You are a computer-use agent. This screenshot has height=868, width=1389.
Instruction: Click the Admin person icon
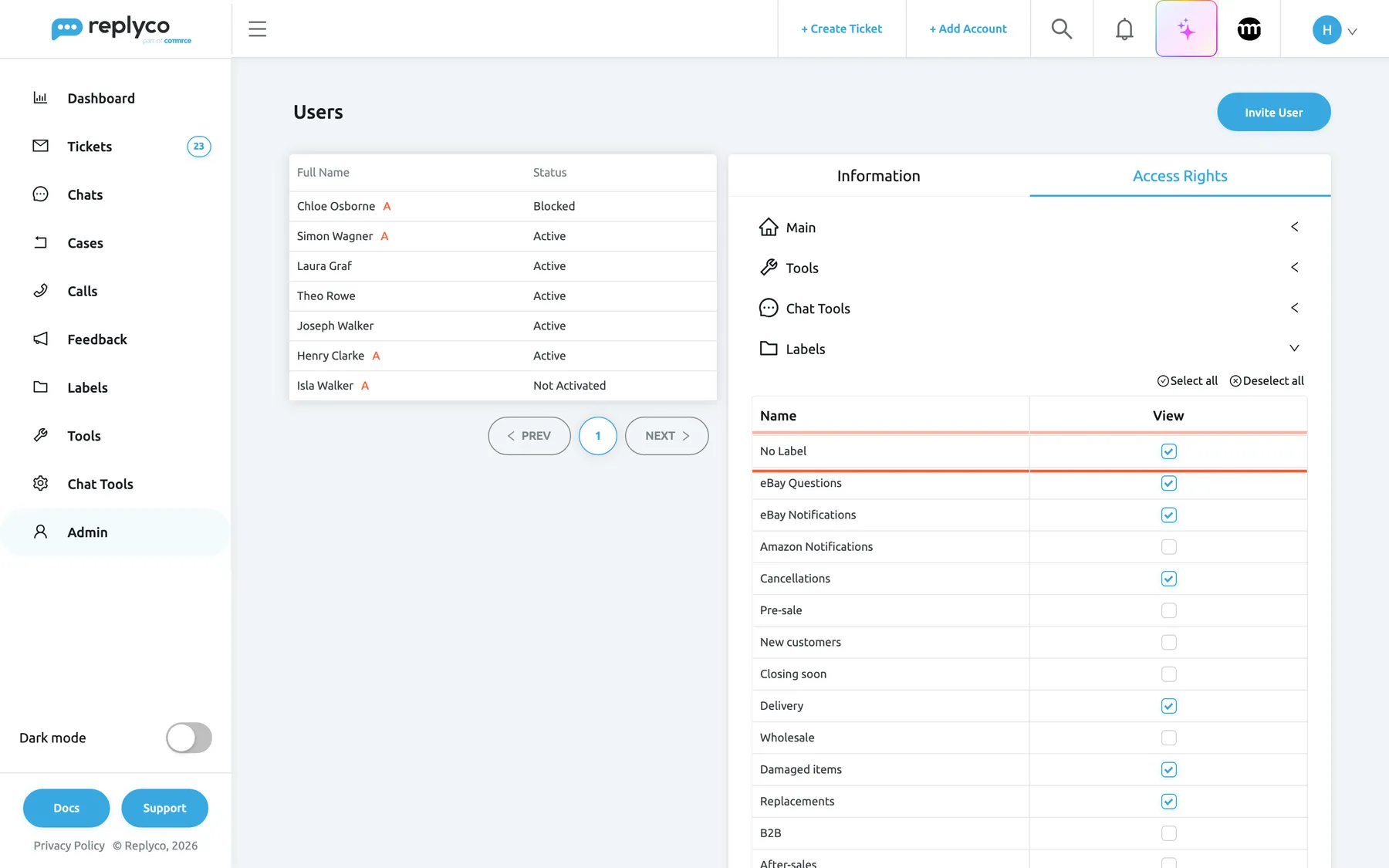pyautogui.click(x=41, y=532)
